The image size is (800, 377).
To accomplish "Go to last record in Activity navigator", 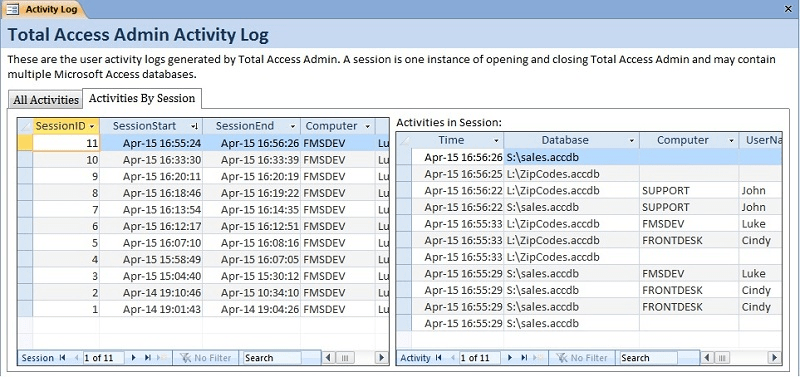I will [524, 358].
